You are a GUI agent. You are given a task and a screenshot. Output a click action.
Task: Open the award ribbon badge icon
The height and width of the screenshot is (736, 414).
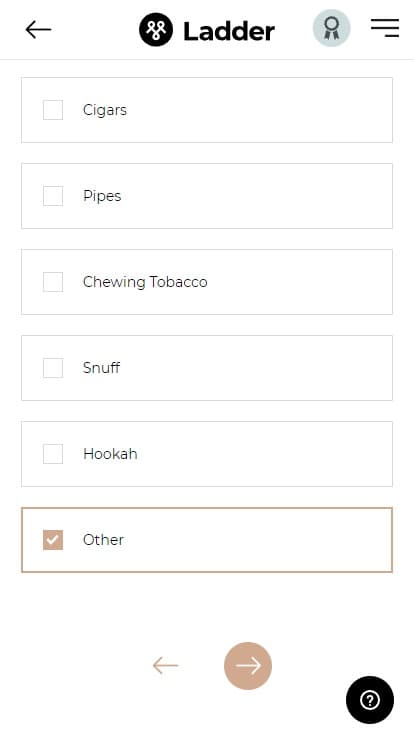point(331,28)
